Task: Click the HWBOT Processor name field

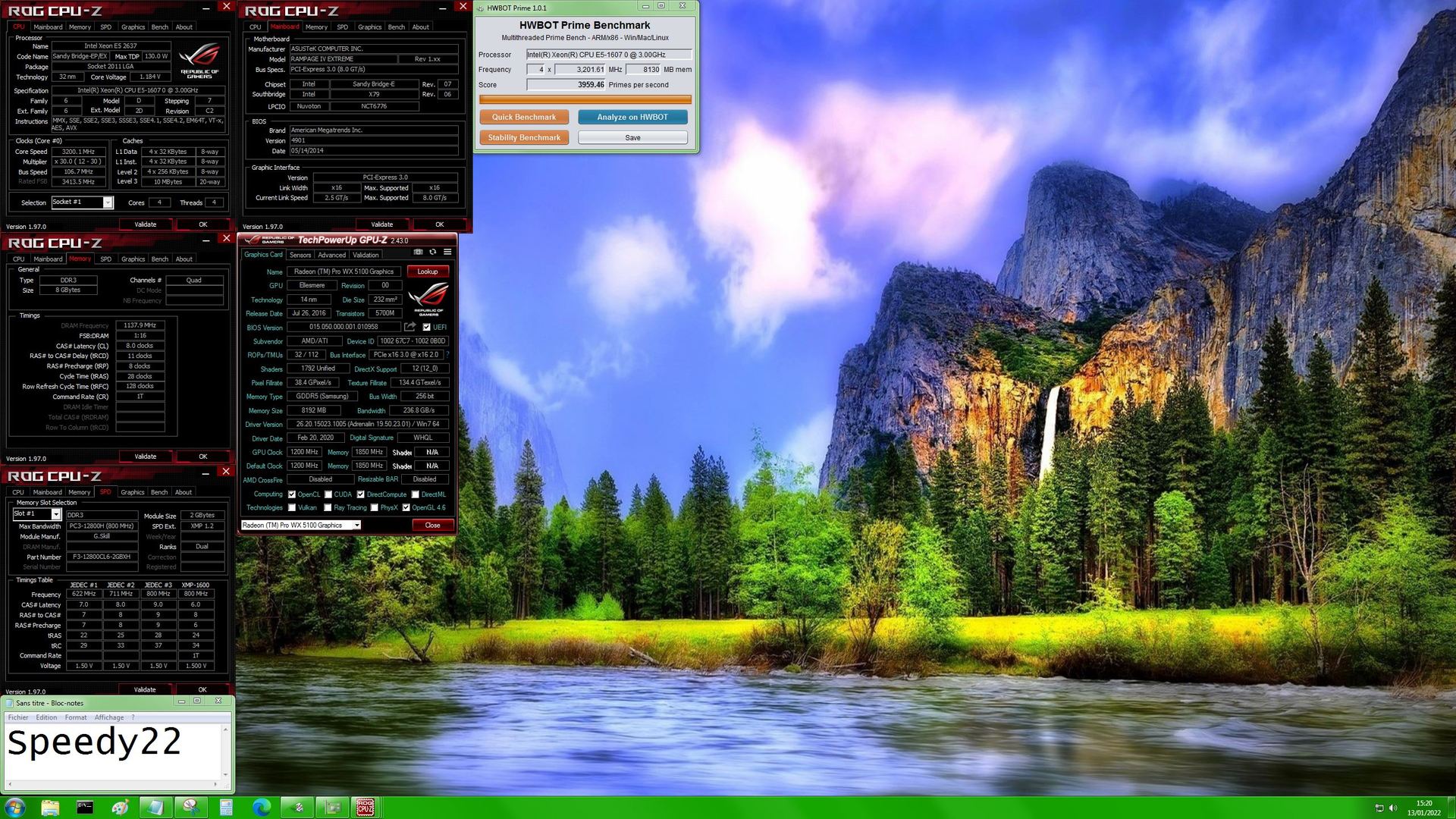Action: click(x=609, y=55)
